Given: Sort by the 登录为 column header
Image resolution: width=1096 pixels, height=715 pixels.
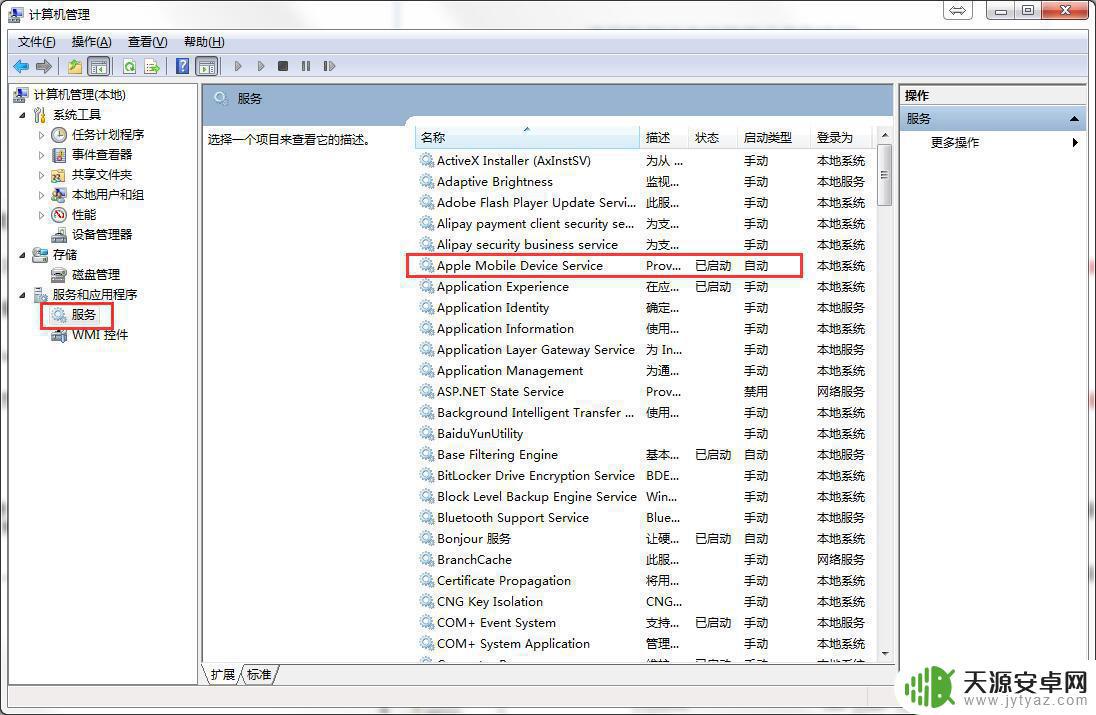Looking at the screenshot, I should (842, 137).
